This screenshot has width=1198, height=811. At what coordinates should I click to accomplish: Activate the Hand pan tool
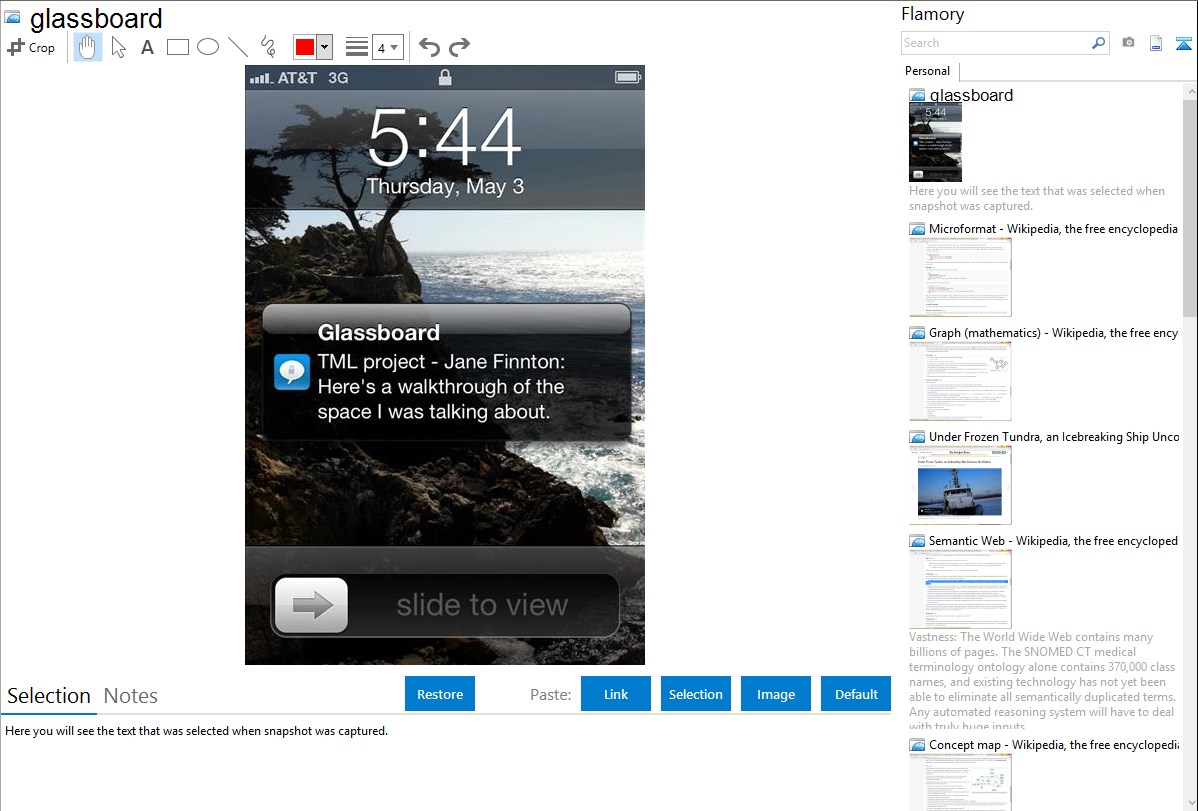tap(88, 47)
